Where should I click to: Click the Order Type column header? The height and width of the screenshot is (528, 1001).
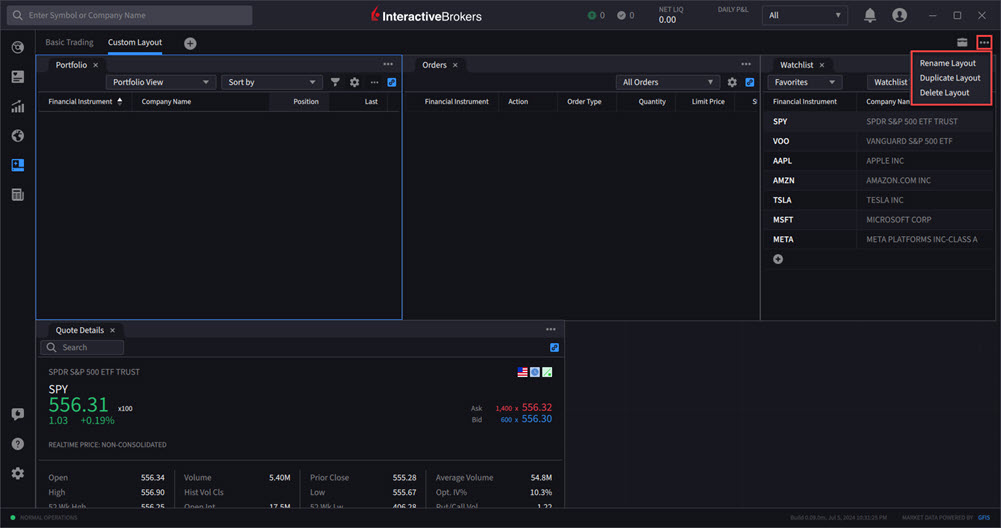coord(584,102)
